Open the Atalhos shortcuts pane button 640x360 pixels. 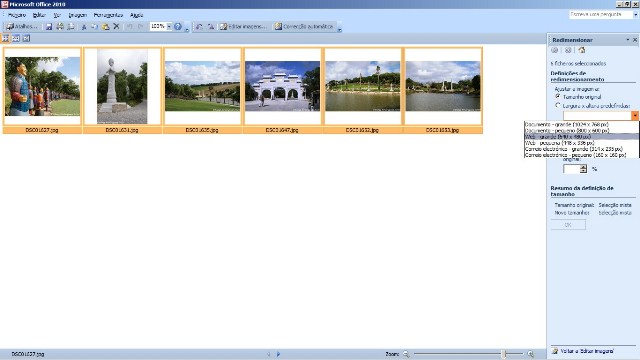(x=22, y=27)
